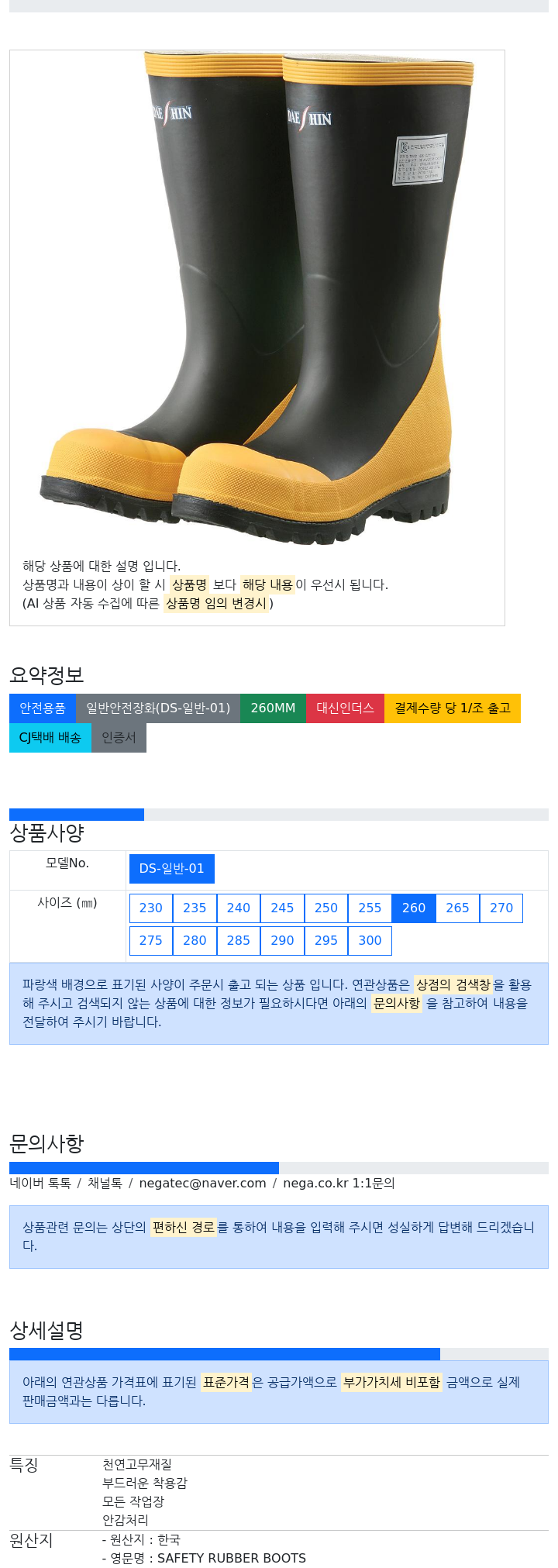Choose the 235 size button
The width and height of the screenshot is (558, 1568).
click(195, 908)
